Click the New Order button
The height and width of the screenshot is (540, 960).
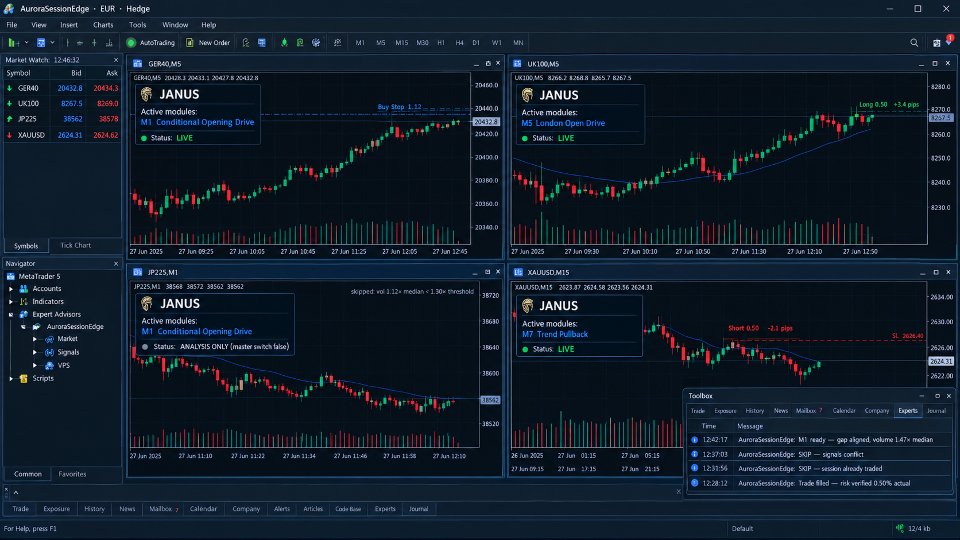click(x=208, y=43)
